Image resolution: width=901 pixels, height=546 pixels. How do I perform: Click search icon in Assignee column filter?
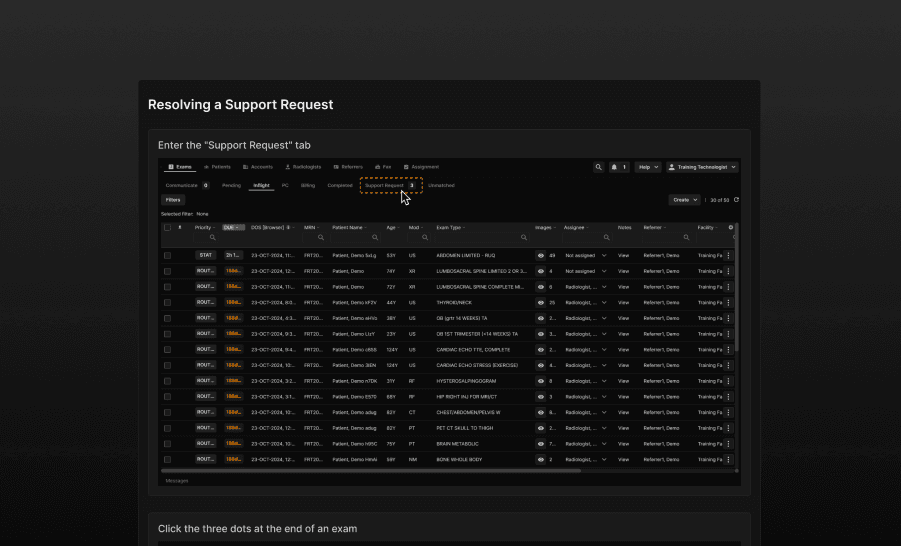tap(606, 237)
